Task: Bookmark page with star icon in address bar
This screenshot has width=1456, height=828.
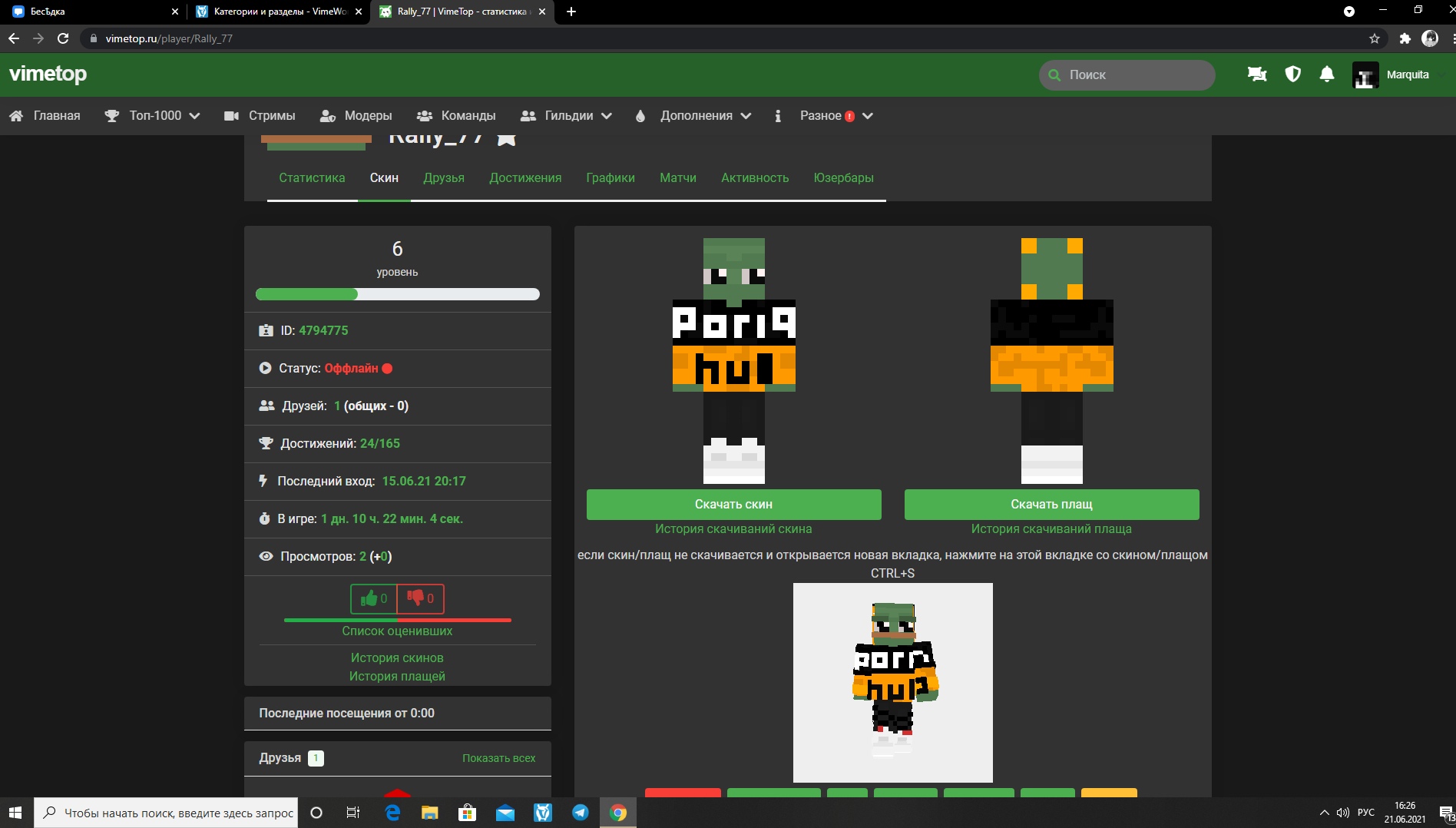Action: (x=1374, y=38)
